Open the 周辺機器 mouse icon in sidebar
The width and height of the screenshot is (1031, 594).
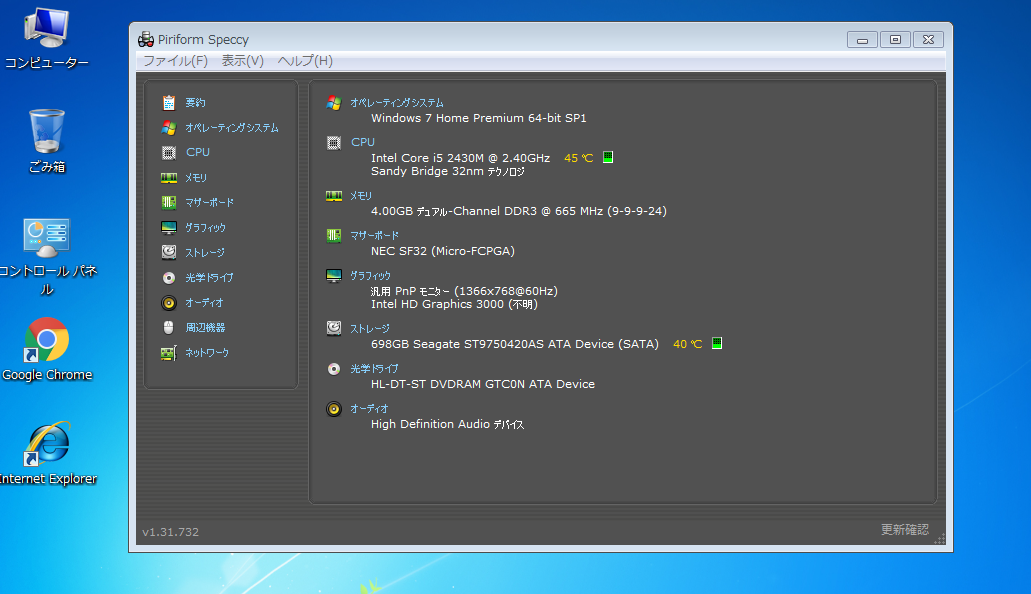(x=168, y=328)
